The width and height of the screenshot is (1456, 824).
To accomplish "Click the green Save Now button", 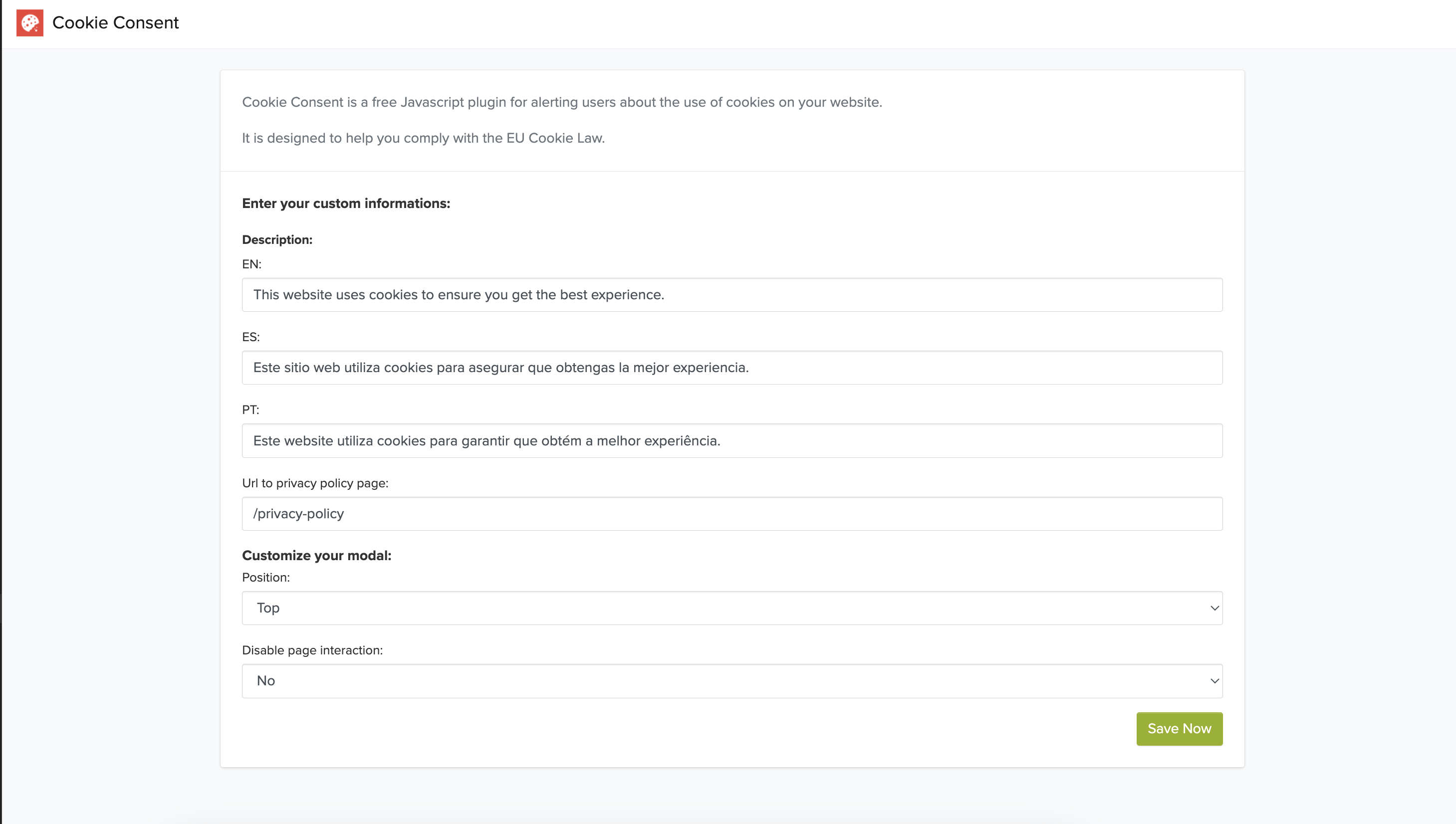I will 1179,729.
